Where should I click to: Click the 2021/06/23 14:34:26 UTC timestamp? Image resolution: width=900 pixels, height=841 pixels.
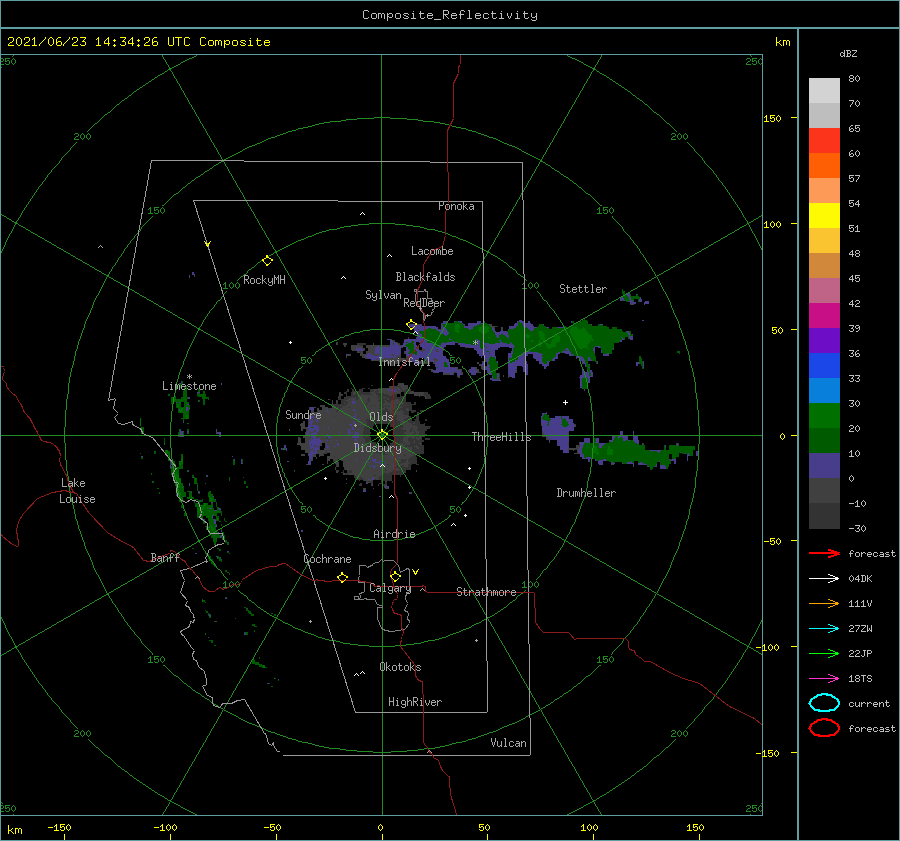(x=138, y=42)
